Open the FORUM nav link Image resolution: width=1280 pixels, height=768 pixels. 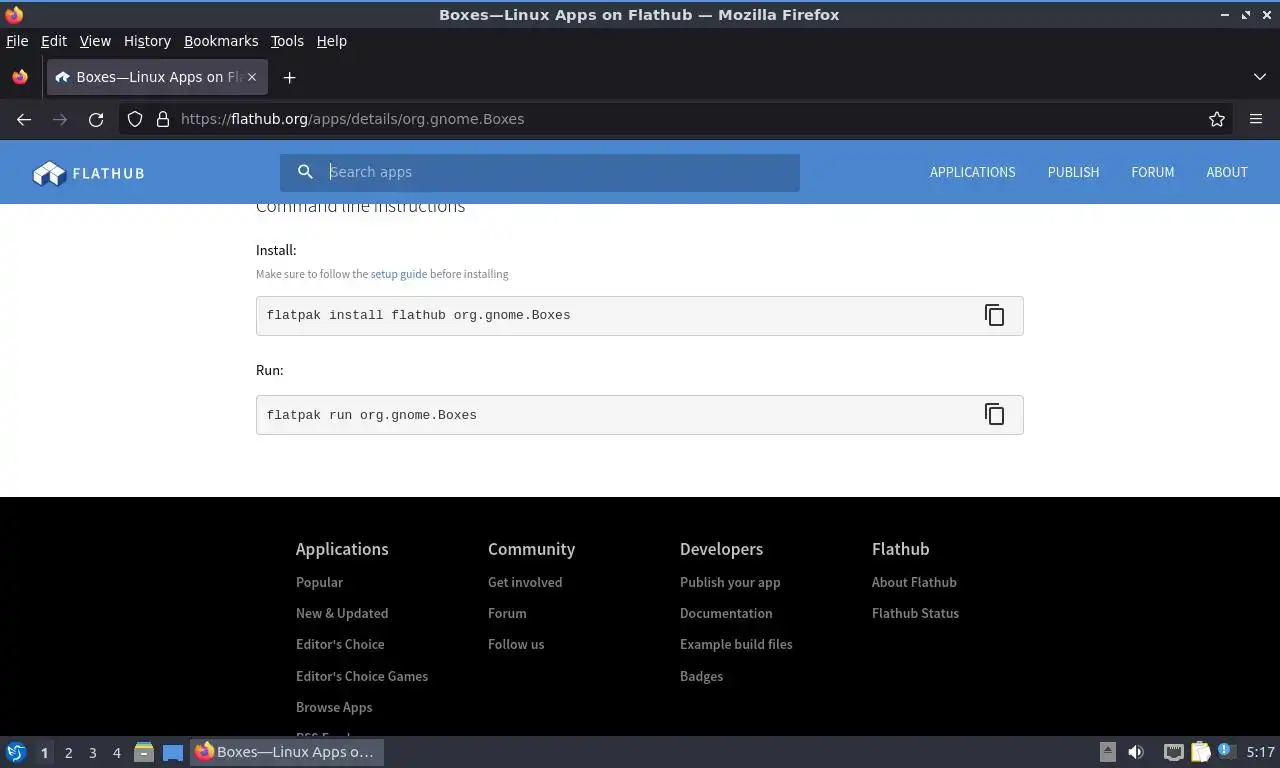click(1152, 172)
